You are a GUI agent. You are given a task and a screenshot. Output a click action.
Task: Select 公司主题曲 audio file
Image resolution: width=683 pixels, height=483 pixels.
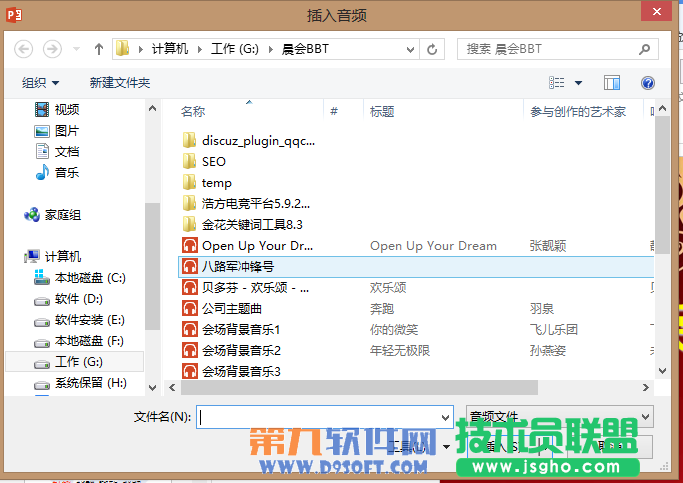pyautogui.click(x=222, y=308)
